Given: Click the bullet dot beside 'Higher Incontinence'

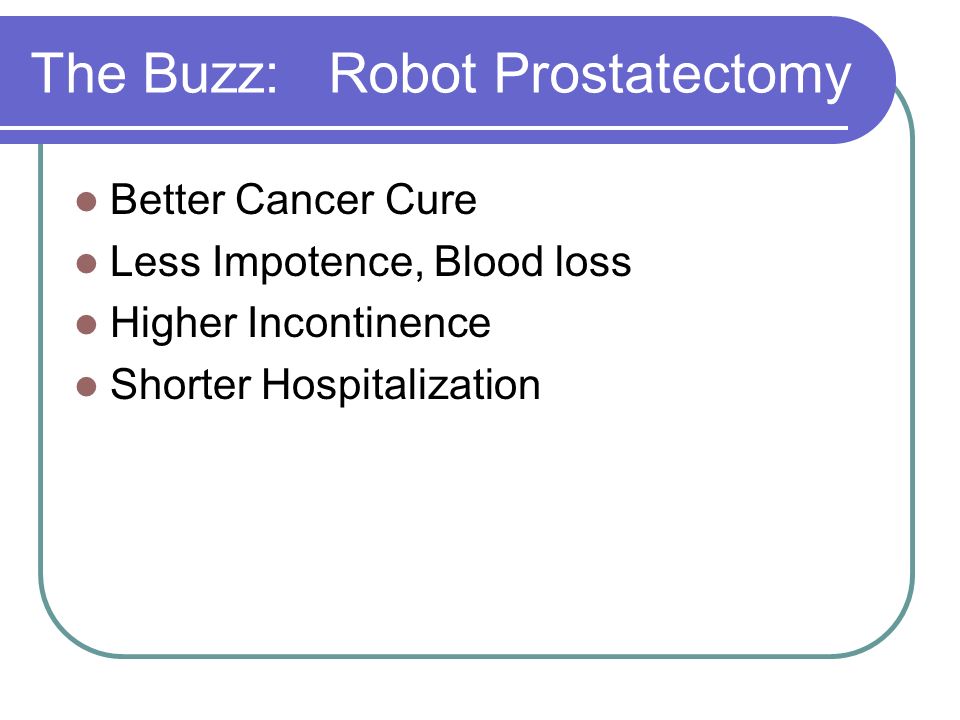Looking at the screenshot, I should click(x=87, y=325).
